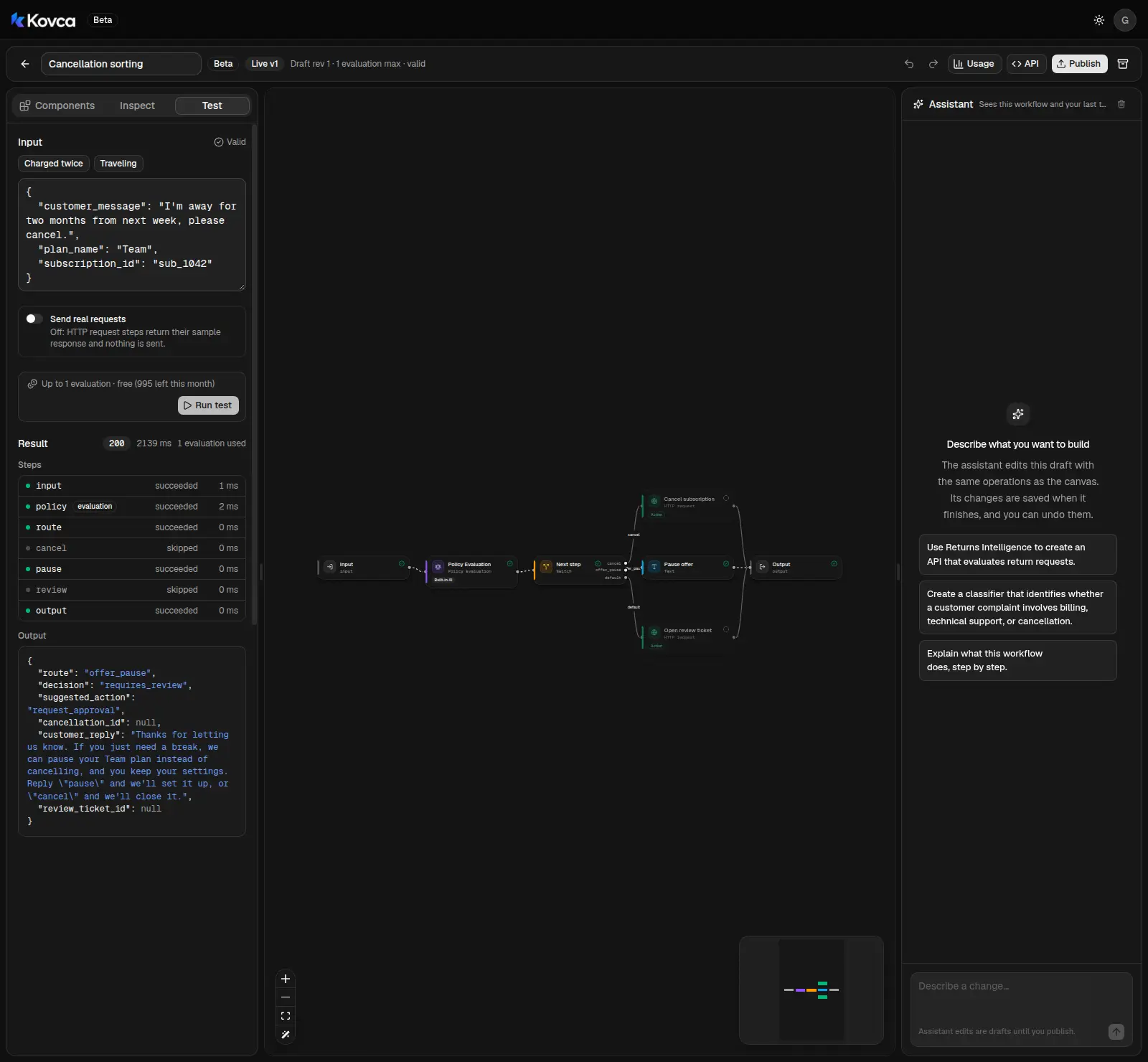Publish the workflow draft
The image size is (1148, 1062).
[x=1080, y=64]
